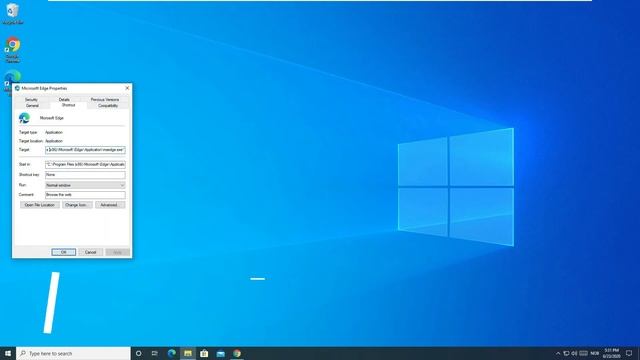The image size is (640, 360).
Task: Select the Shortcut tab
Action: pos(68,105)
